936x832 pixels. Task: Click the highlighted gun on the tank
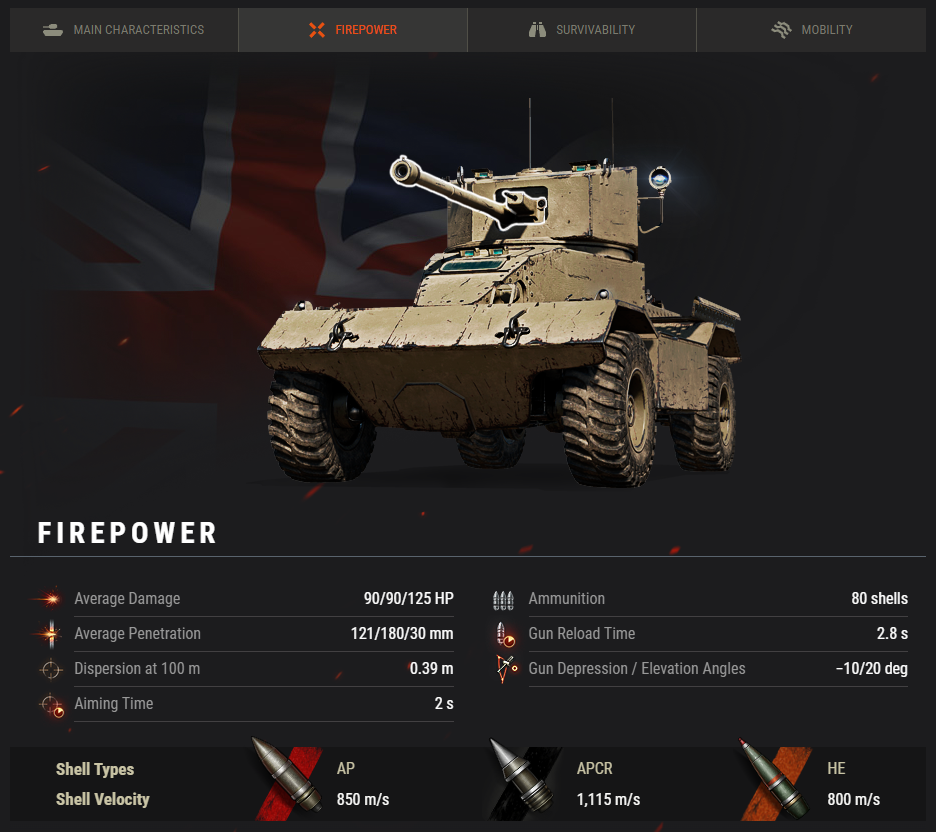(469, 193)
